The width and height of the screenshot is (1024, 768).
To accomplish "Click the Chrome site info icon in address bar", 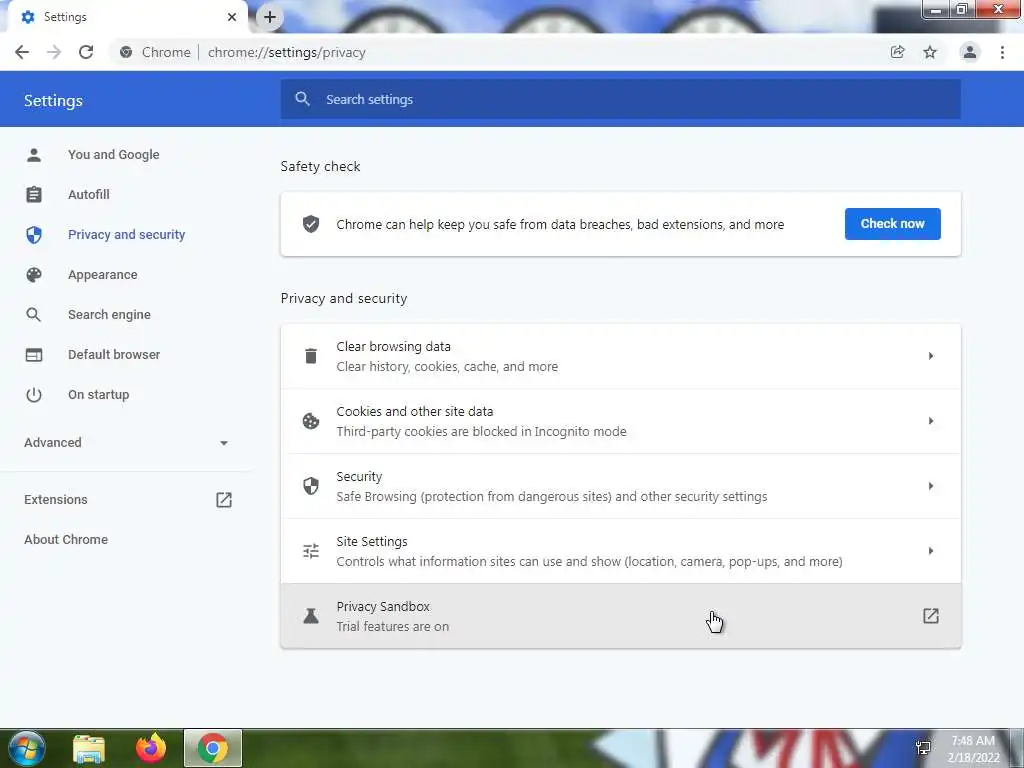I will click(126, 52).
